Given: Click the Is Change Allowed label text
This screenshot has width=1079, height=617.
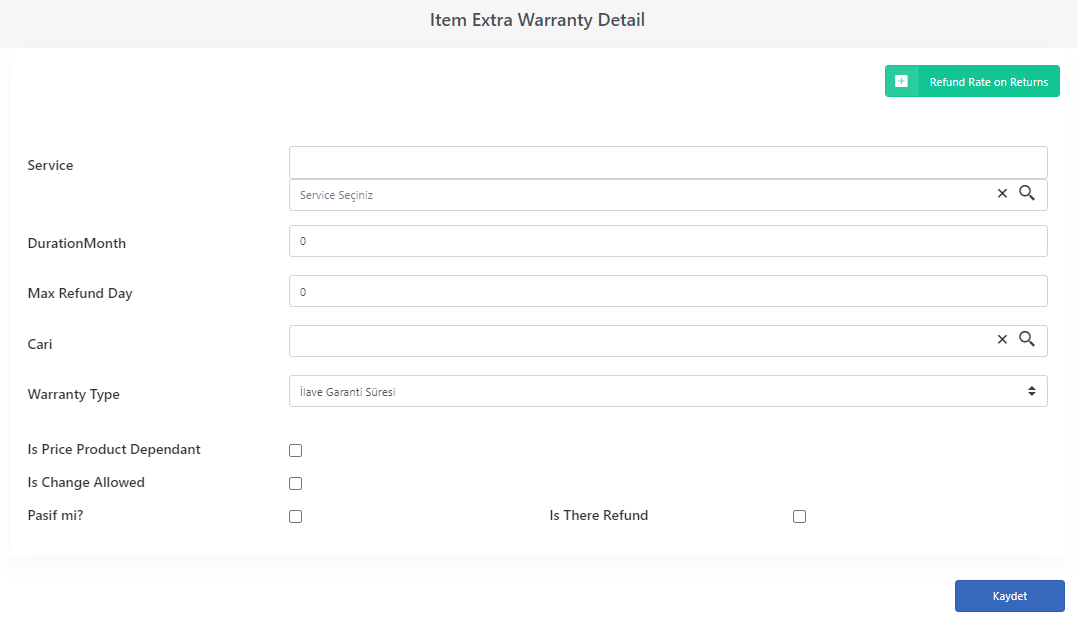Looking at the screenshot, I should 86,482.
